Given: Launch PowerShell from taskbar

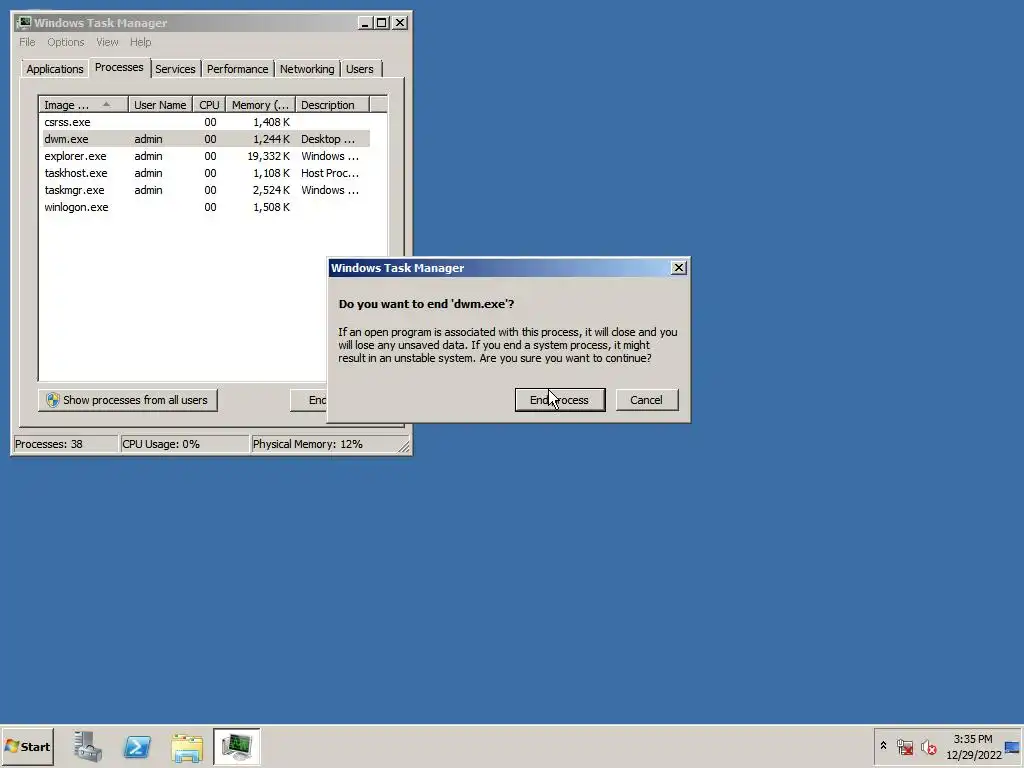Looking at the screenshot, I should pyautogui.click(x=137, y=746).
